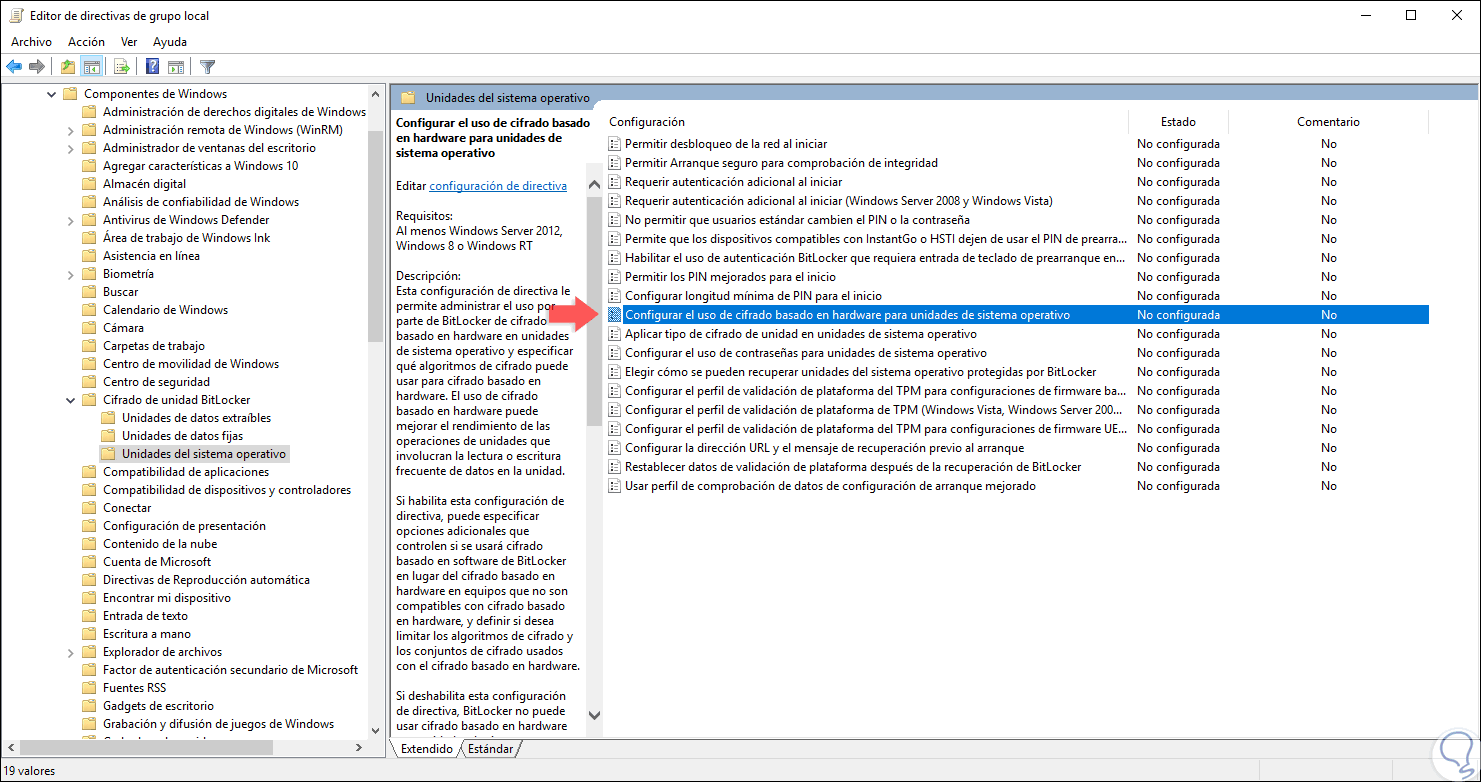This screenshot has height=782, width=1481.
Task: Open the Archivo menu
Action: pos(31,42)
